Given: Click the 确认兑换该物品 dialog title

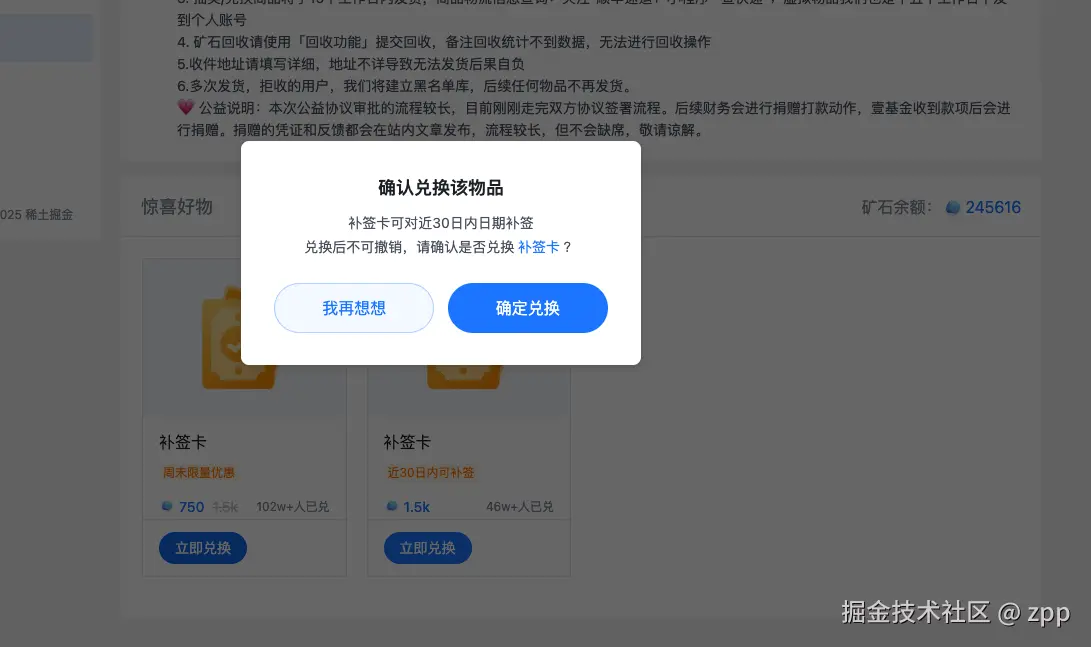Looking at the screenshot, I should (440, 187).
